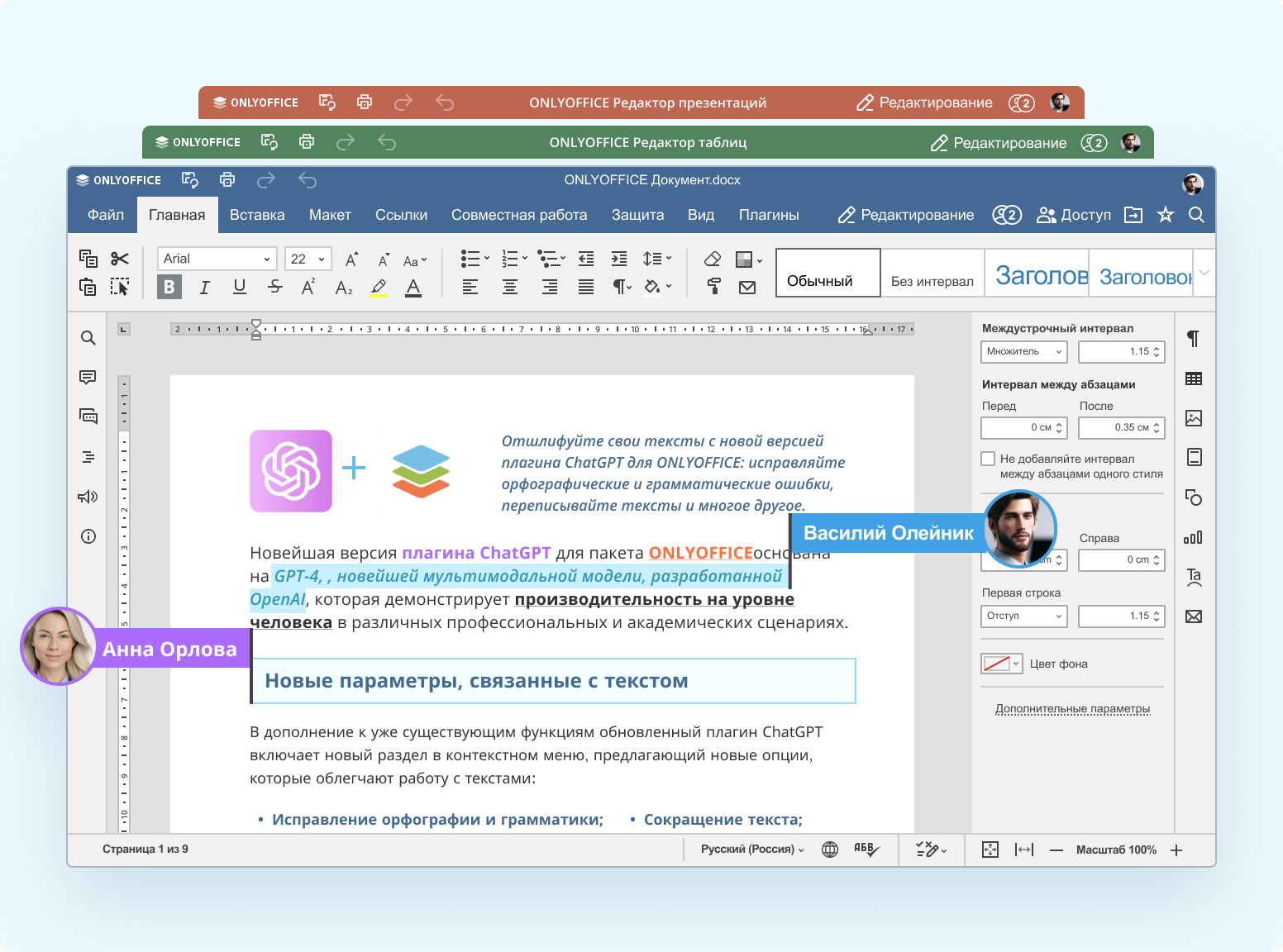Click the spell checking icon in status bar
This screenshot has width=1283, height=952.
point(866,850)
